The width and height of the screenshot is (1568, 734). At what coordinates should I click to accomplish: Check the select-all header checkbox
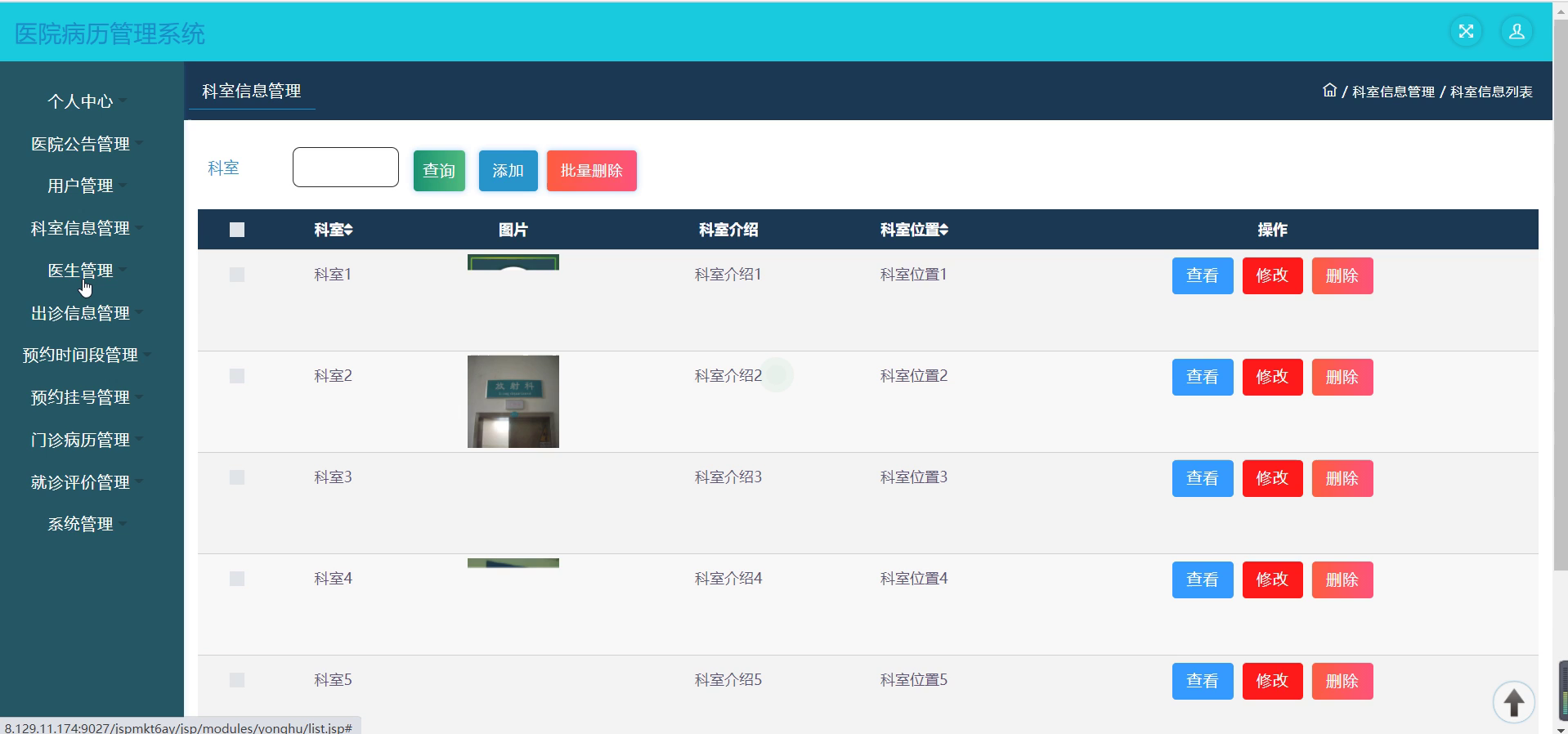pyautogui.click(x=237, y=230)
